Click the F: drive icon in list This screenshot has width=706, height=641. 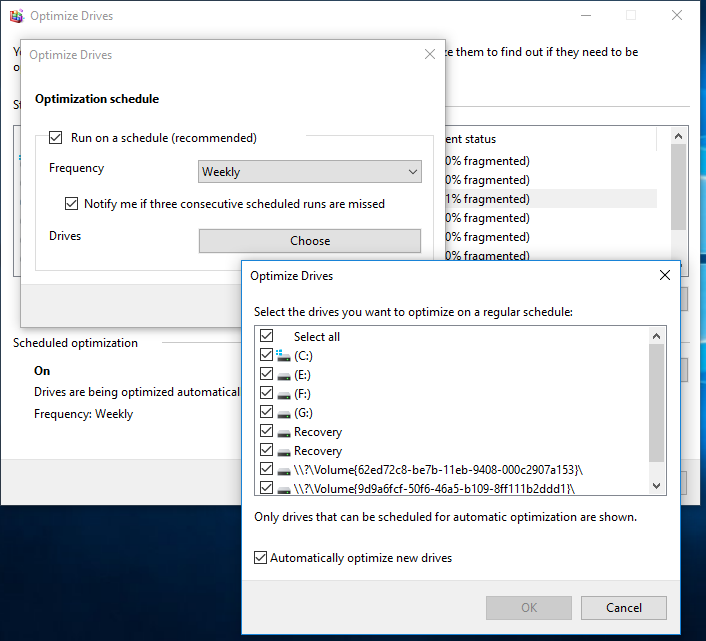284,394
